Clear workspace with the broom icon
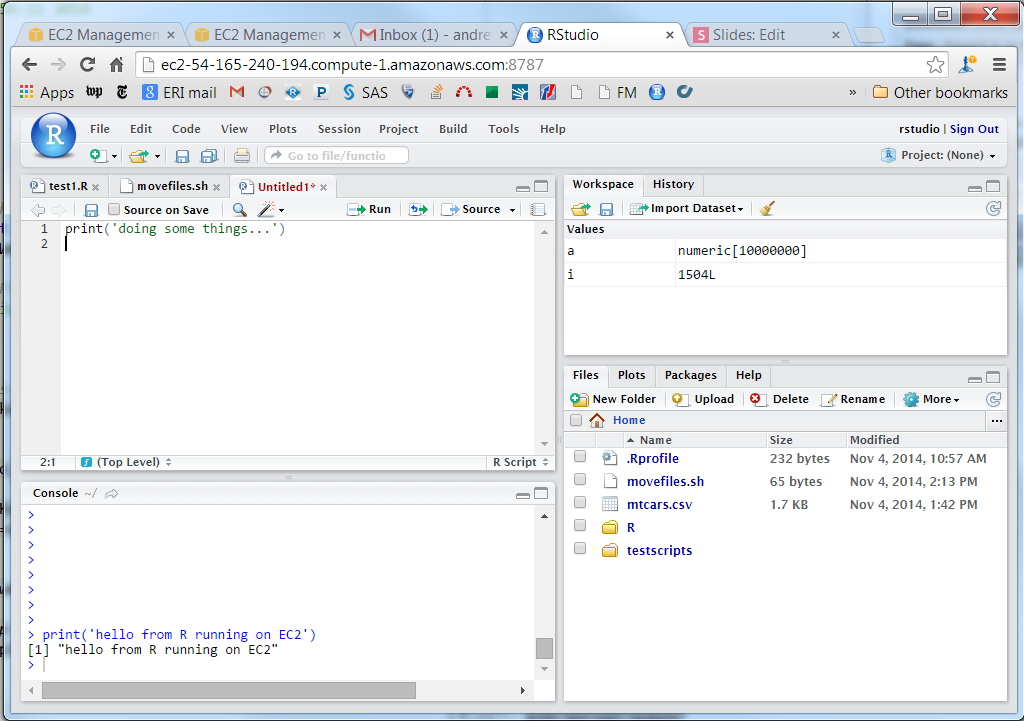 (x=767, y=208)
